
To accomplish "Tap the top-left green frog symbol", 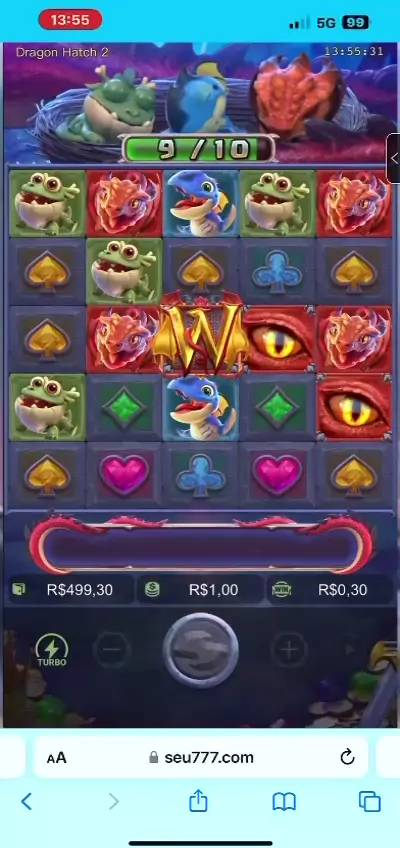I will (x=48, y=203).
